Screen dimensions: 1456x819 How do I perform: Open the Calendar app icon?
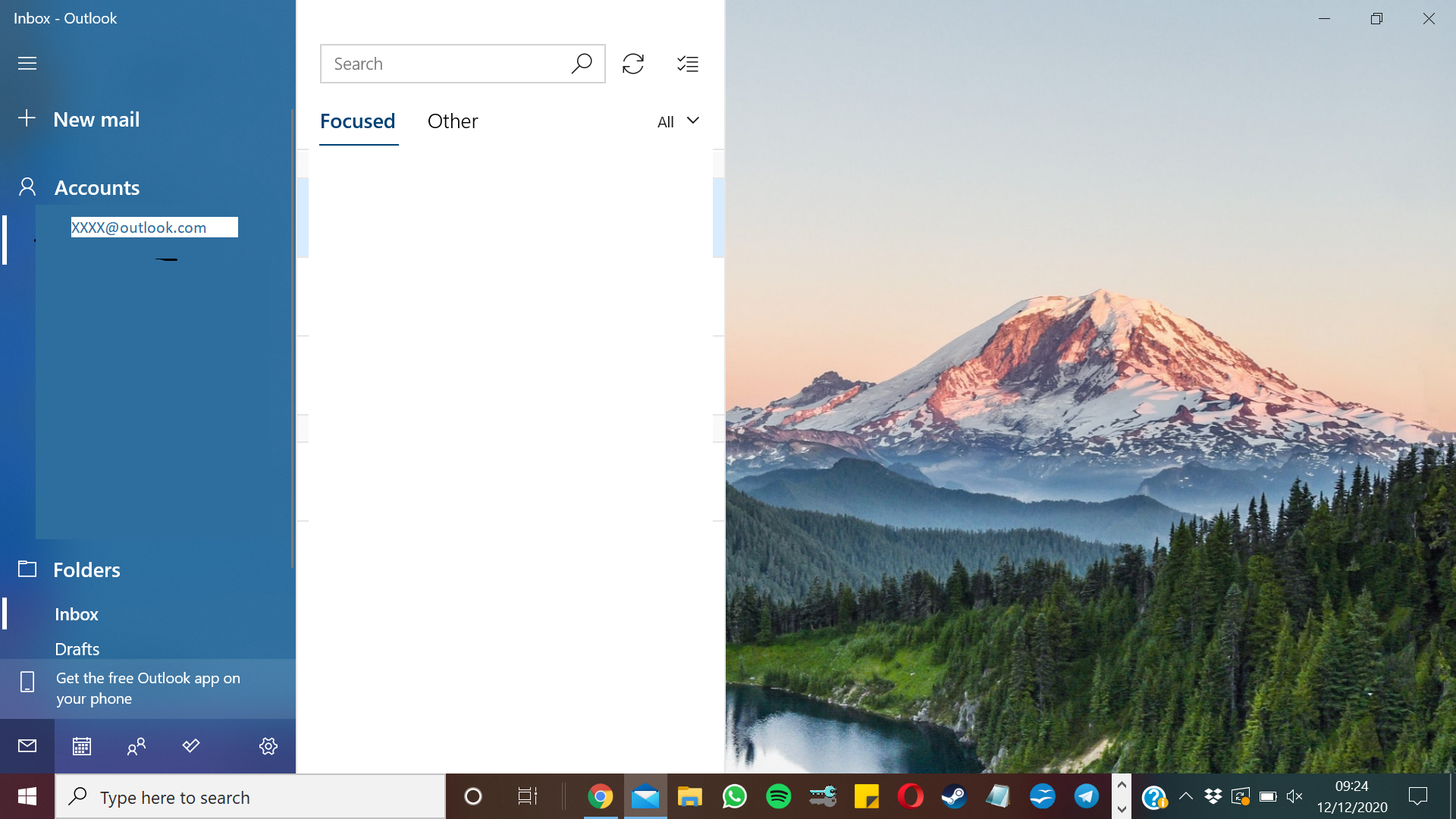coord(81,745)
